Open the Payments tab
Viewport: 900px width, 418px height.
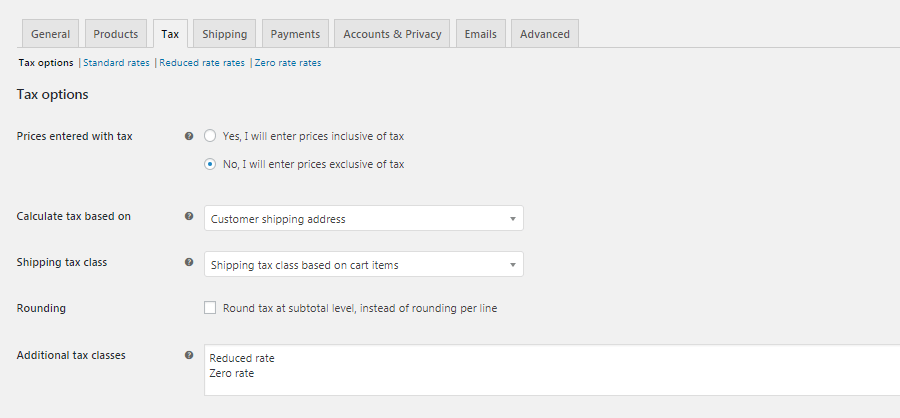[295, 34]
